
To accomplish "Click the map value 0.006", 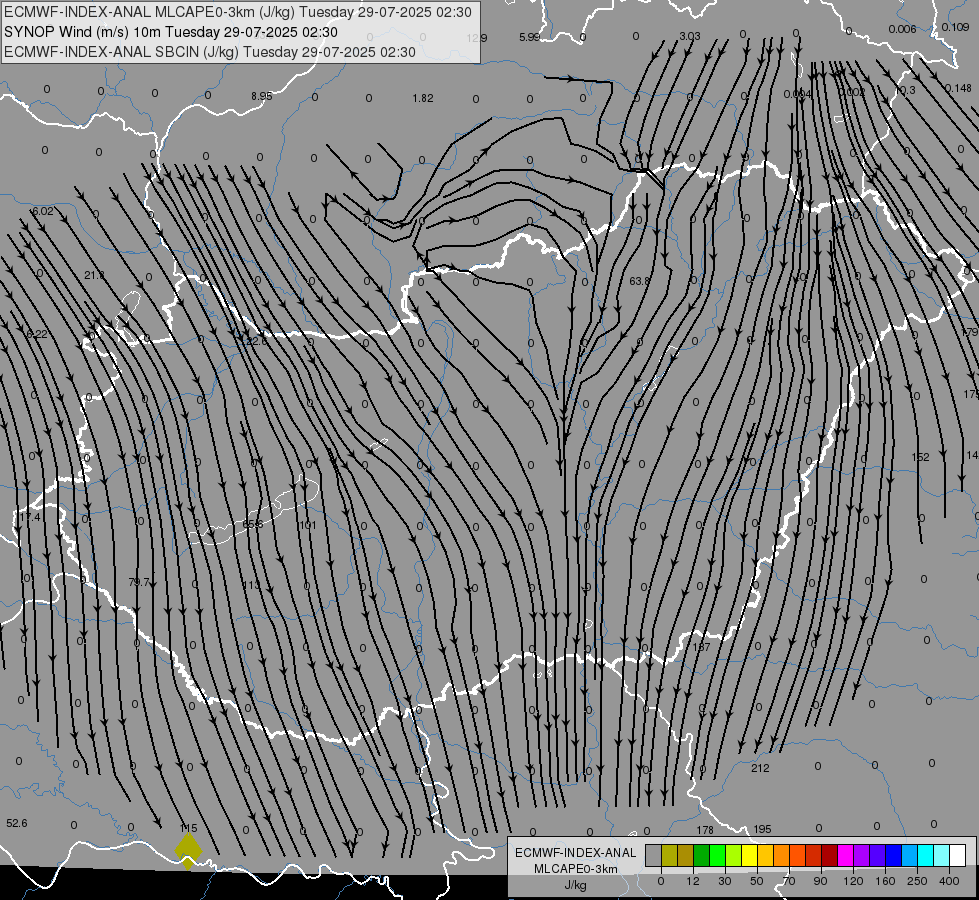I will point(902,29).
